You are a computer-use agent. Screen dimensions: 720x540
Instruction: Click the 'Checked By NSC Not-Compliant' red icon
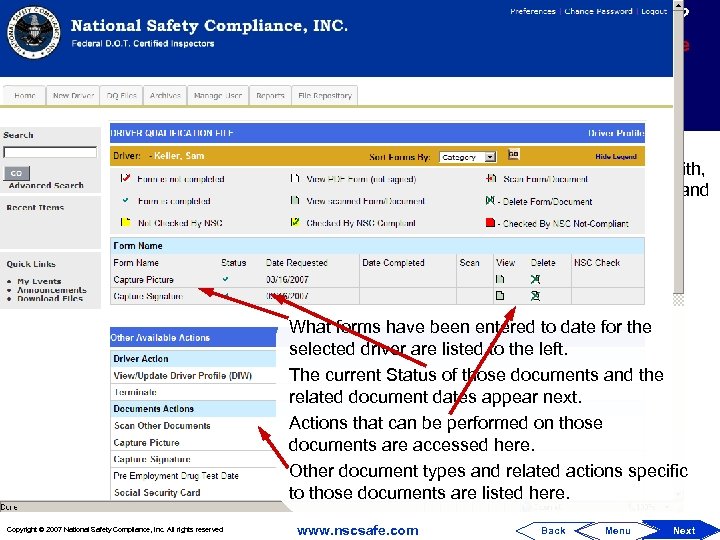[490, 223]
